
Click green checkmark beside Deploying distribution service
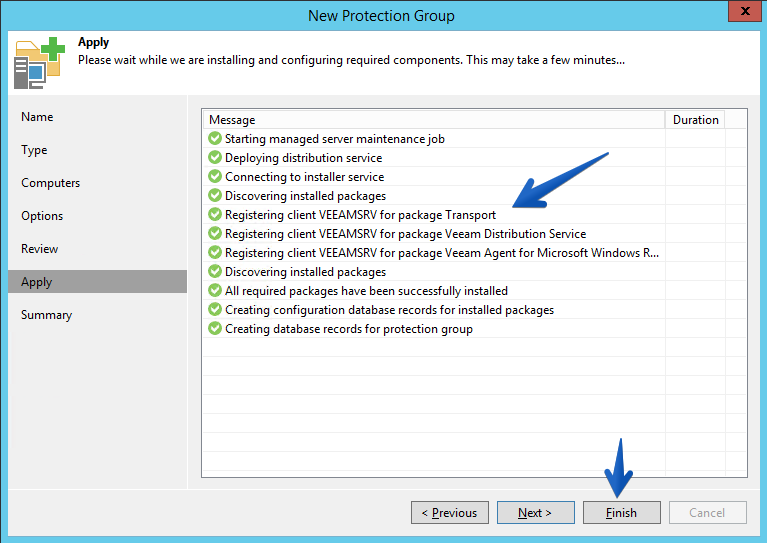215,158
